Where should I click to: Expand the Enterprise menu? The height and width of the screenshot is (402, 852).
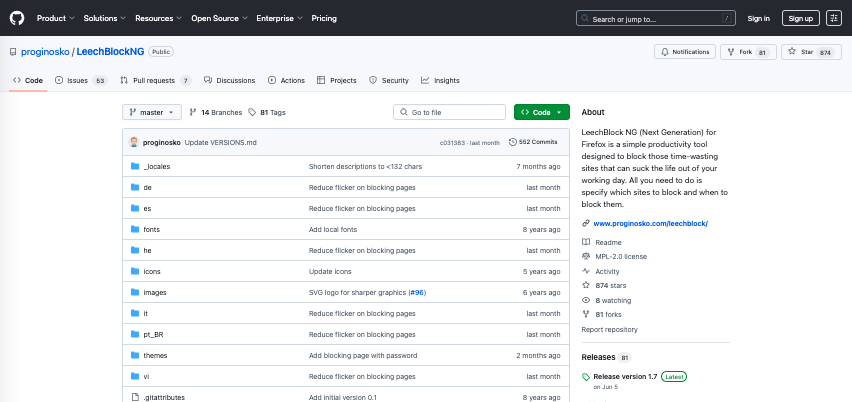pos(279,18)
